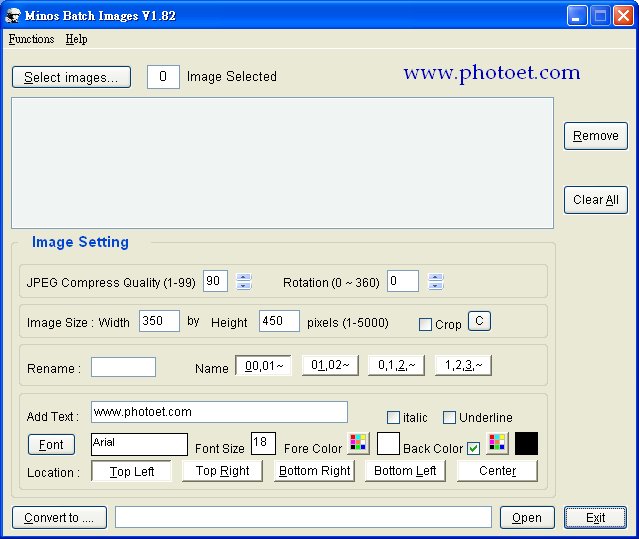Click the Font Size field
This screenshot has height=539, width=639.
(x=263, y=443)
